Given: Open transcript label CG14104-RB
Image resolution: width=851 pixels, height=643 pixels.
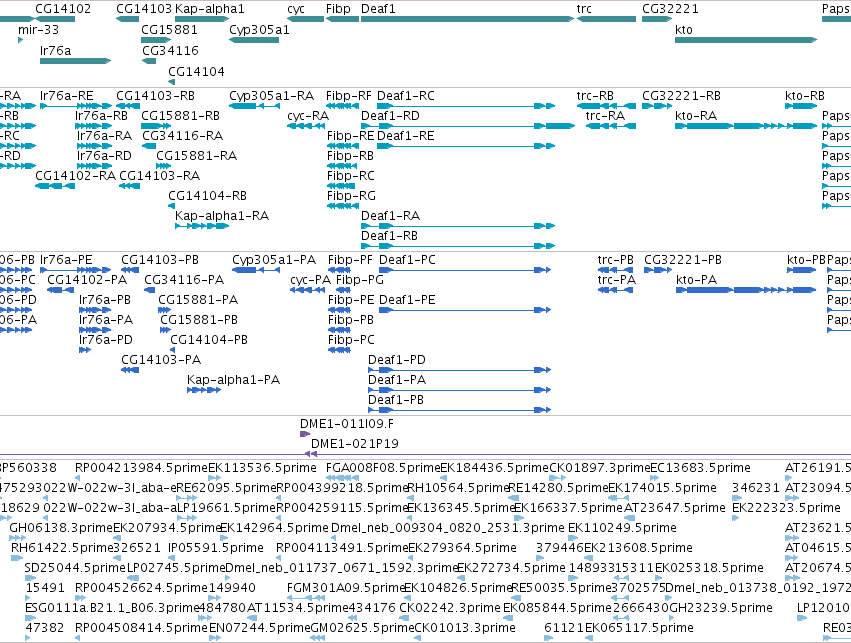Looking at the screenshot, I should click(207, 196).
